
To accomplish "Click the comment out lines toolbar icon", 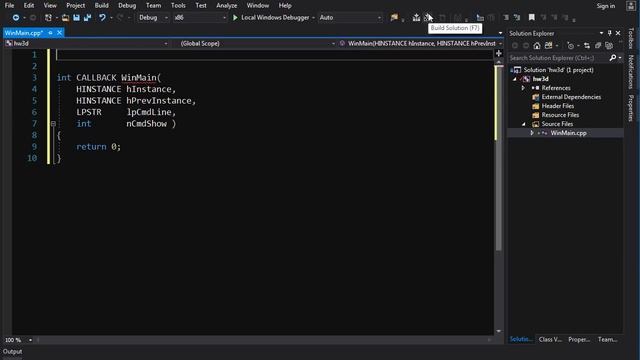I will click(506, 18).
